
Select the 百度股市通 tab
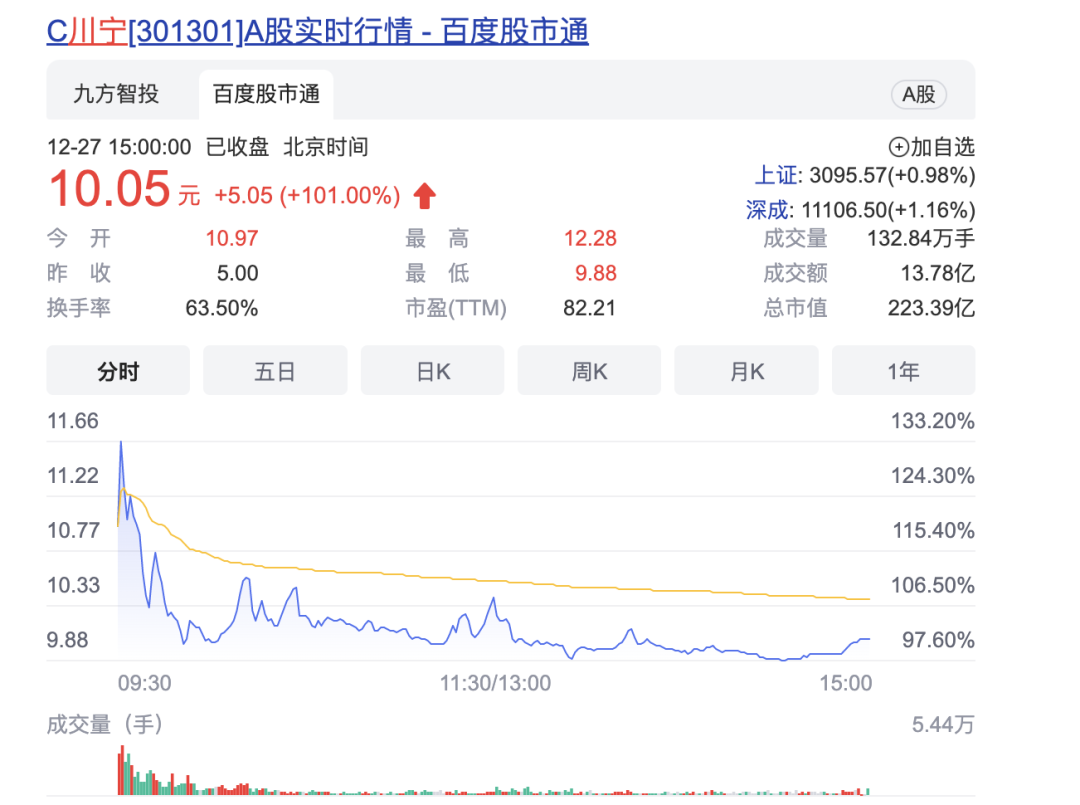pyautogui.click(x=267, y=94)
